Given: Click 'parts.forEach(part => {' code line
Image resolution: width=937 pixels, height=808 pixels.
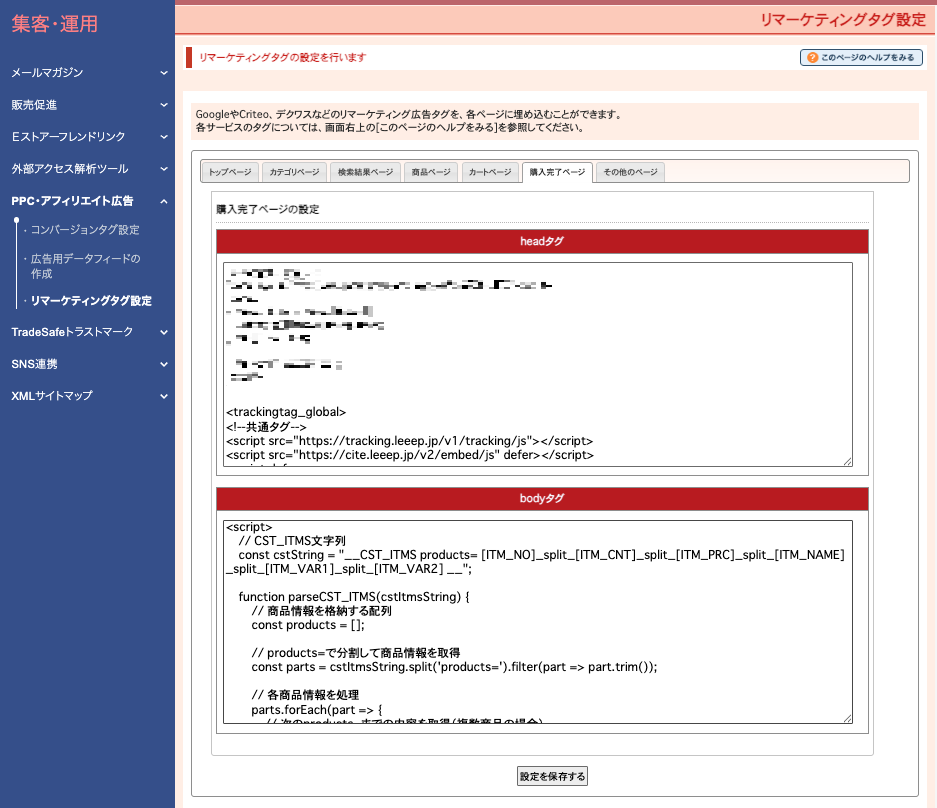Looking at the screenshot, I should pyautogui.click(x=317, y=710).
